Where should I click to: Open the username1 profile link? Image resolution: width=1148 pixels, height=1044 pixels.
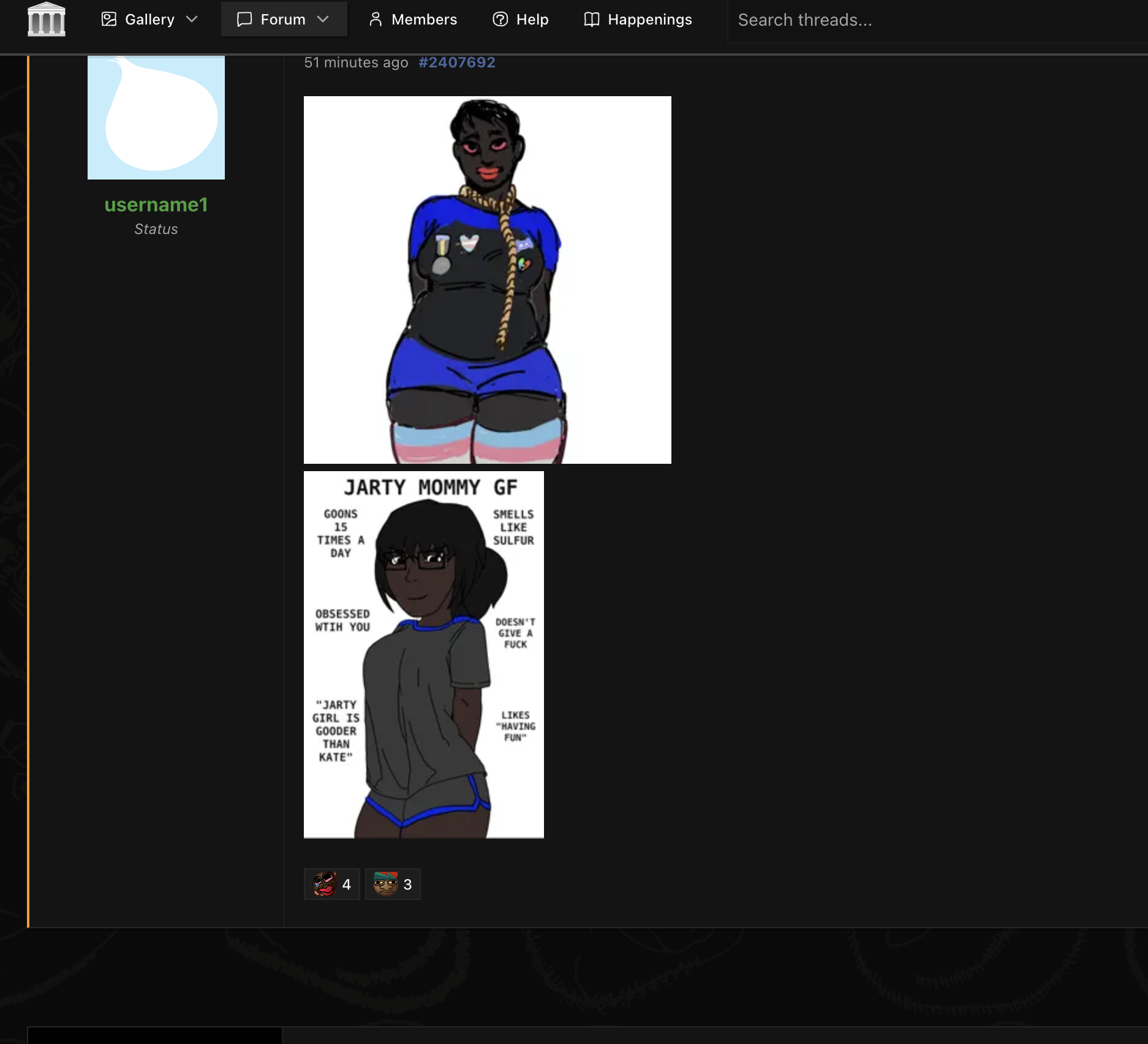pos(156,205)
